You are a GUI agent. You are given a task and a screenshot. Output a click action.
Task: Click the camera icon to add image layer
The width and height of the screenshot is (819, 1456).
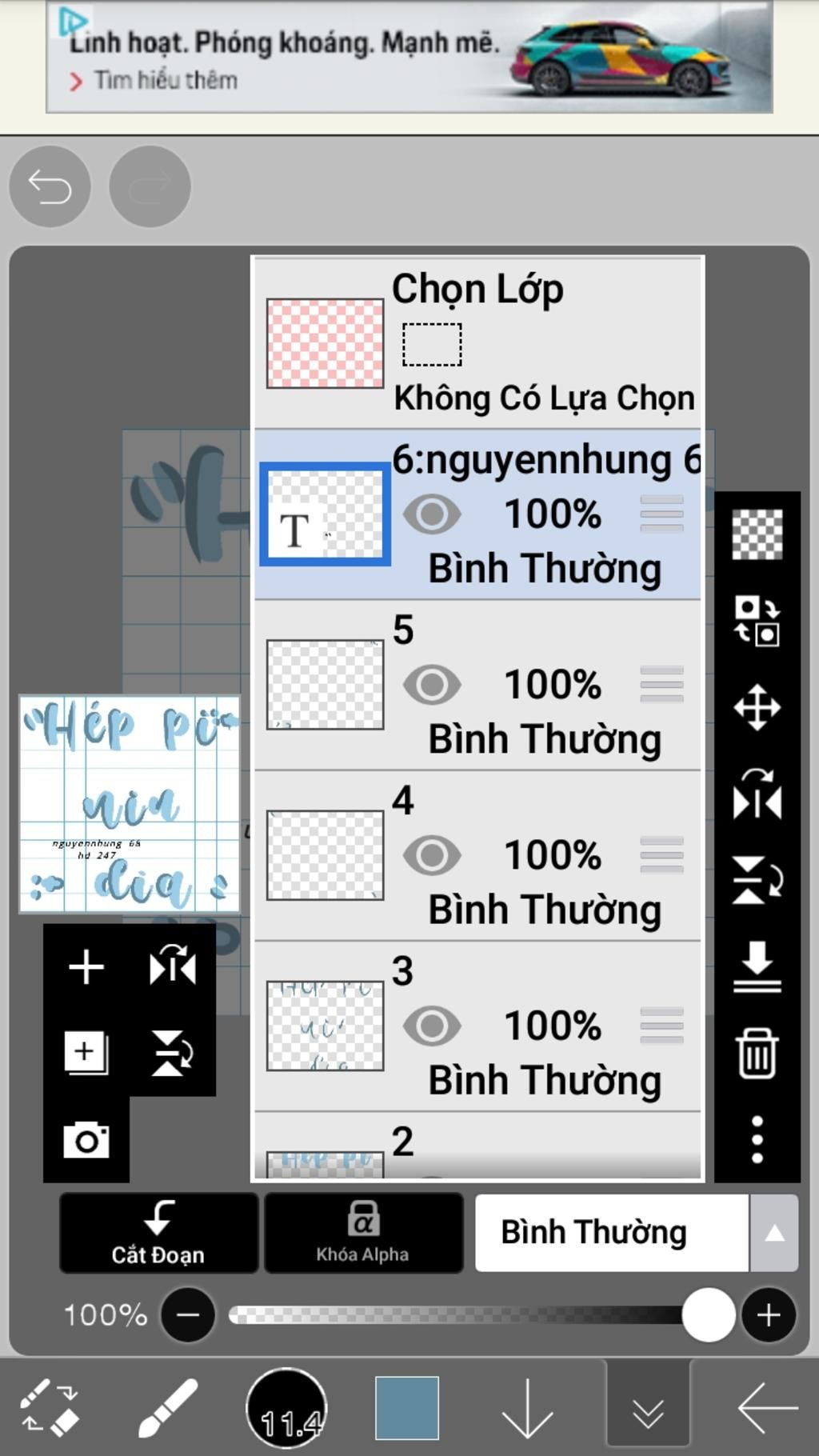pos(86,1140)
